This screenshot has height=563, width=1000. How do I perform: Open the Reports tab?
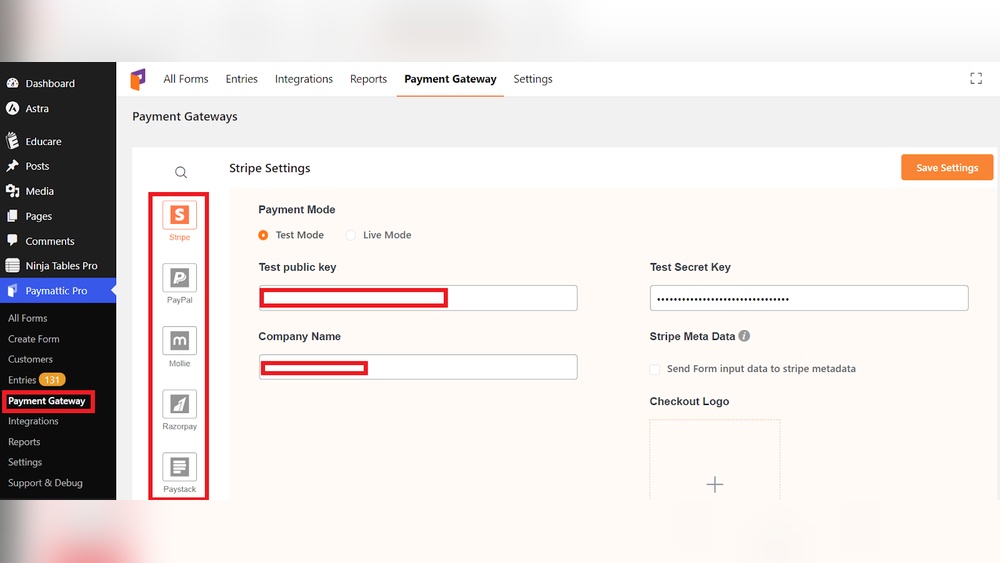tap(369, 79)
